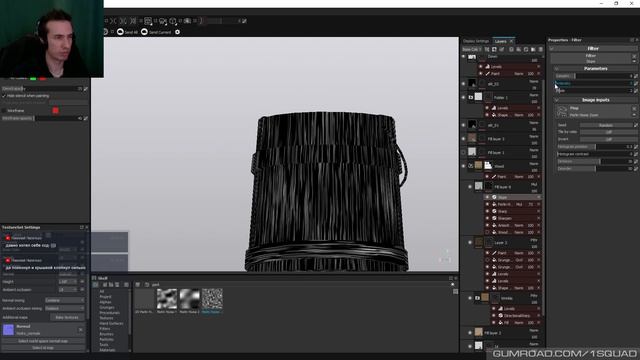Screen dimensions: 640x360
Task: Remove the Filter resource with X button
Action: (634, 56)
